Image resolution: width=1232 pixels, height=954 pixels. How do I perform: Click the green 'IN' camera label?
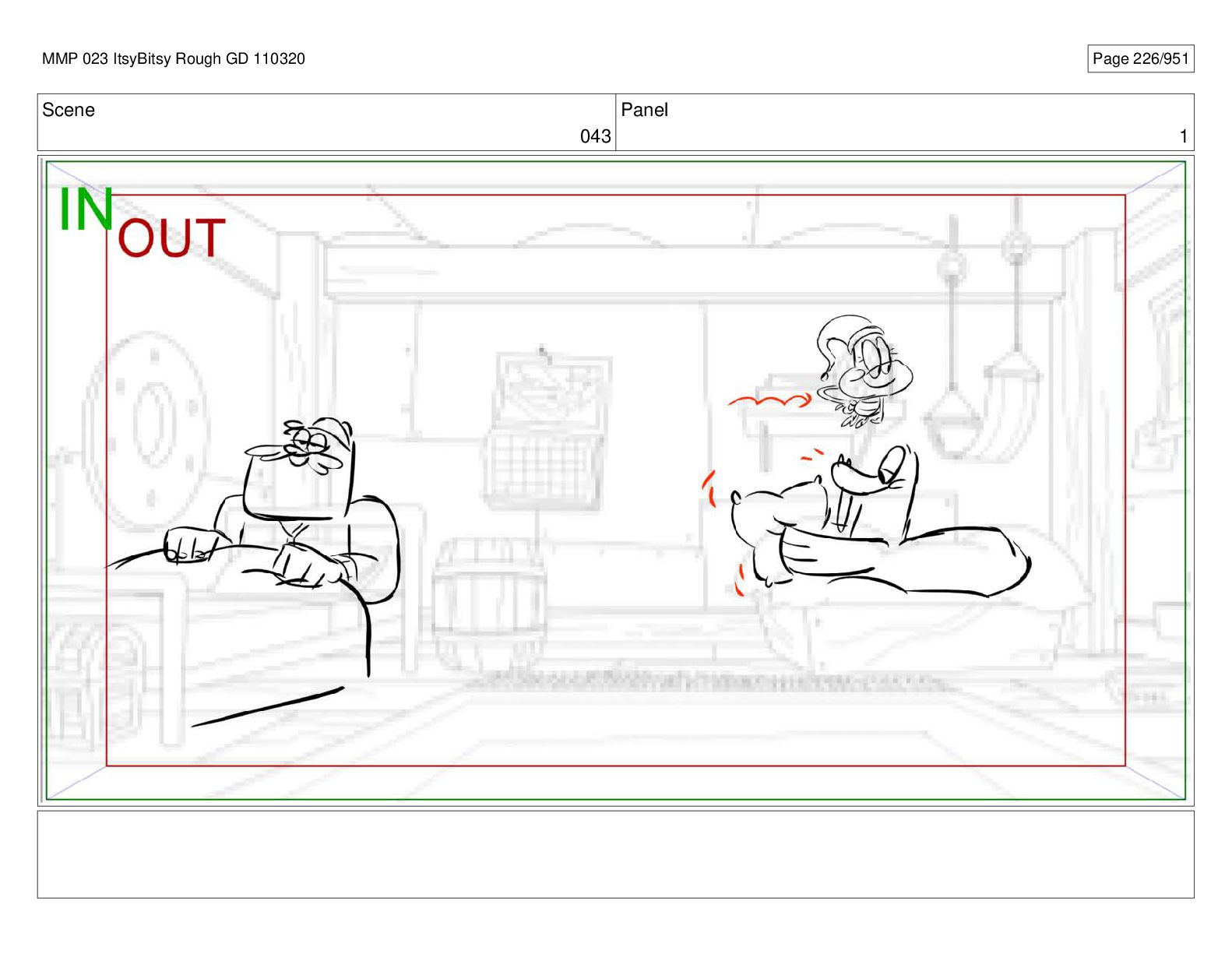point(86,209)
